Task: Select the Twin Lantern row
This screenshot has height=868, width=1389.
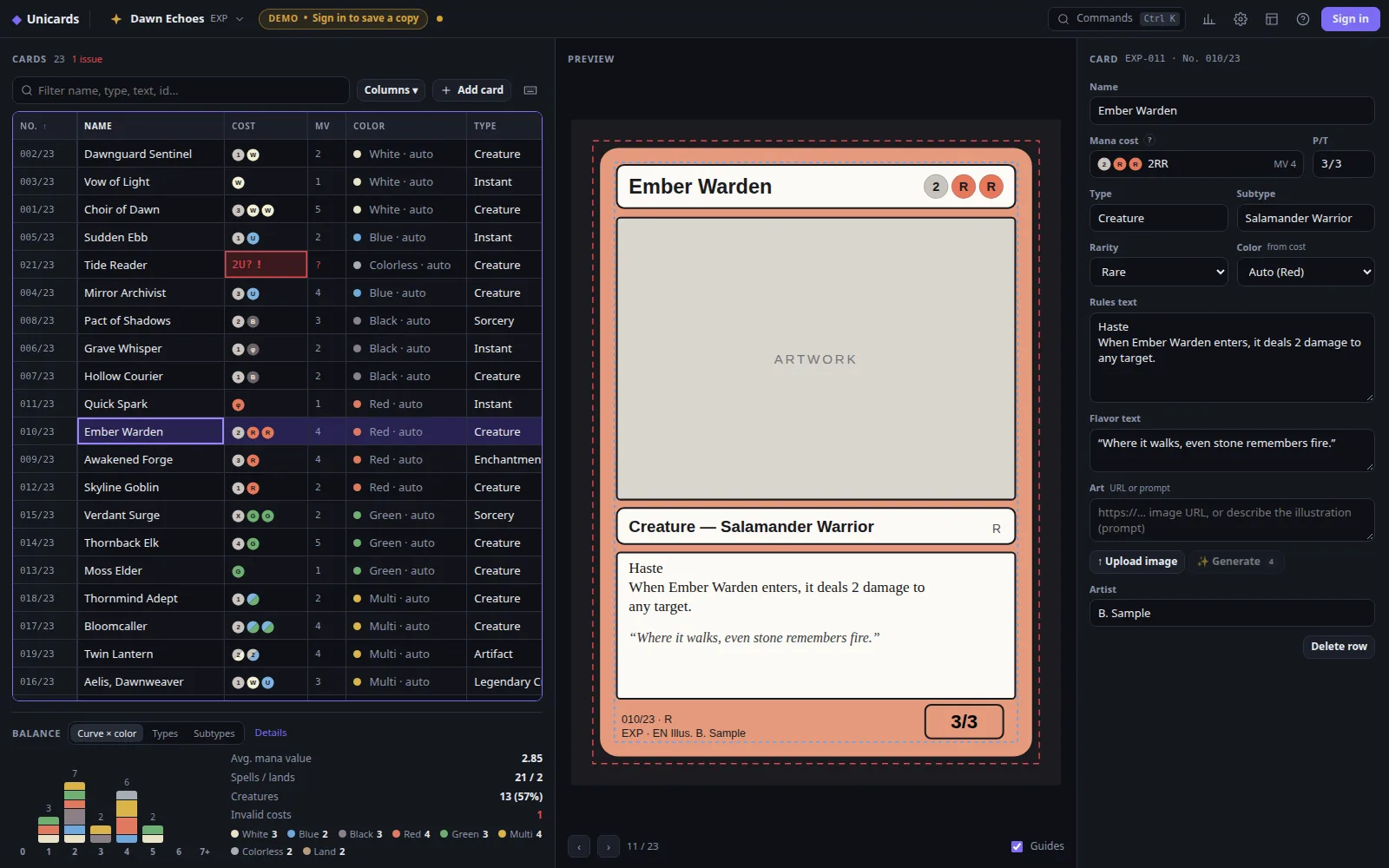Action: tap(277, 654)
